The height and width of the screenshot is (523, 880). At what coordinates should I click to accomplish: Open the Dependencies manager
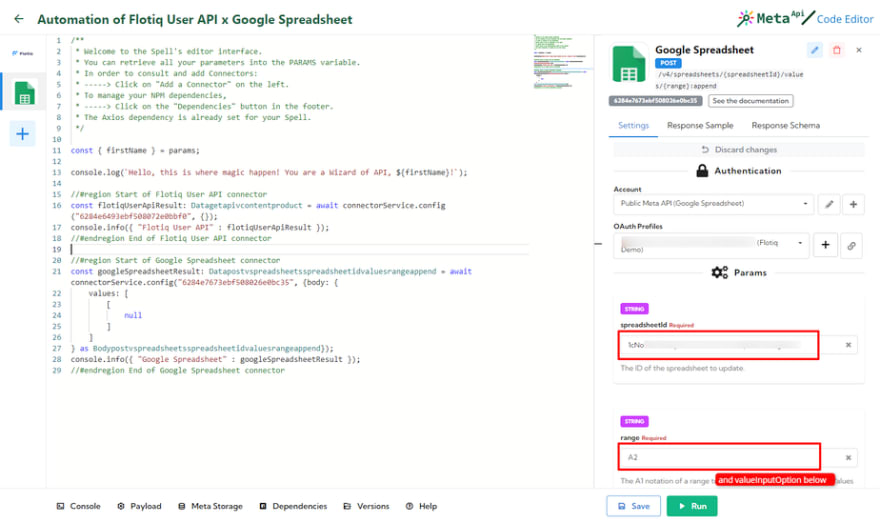pyautogui.click(x=293, y=506)
